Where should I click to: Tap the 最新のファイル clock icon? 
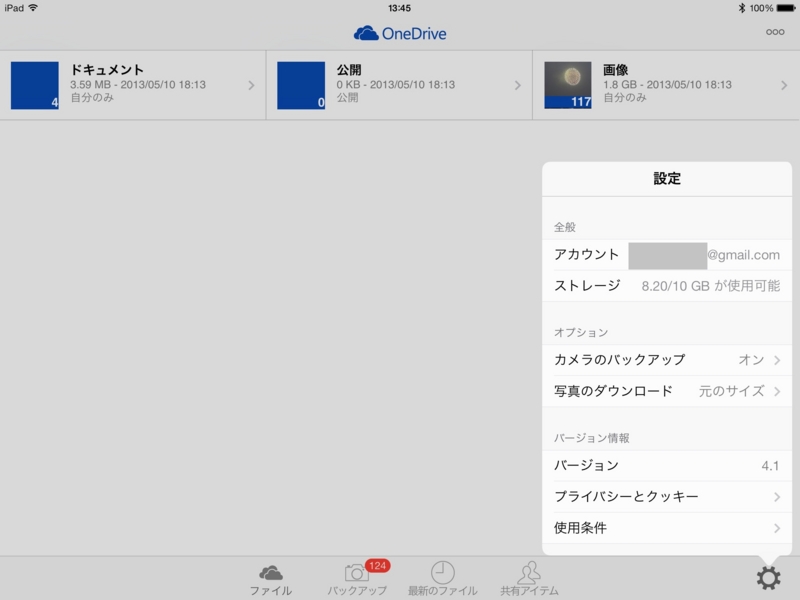(441, 573)
